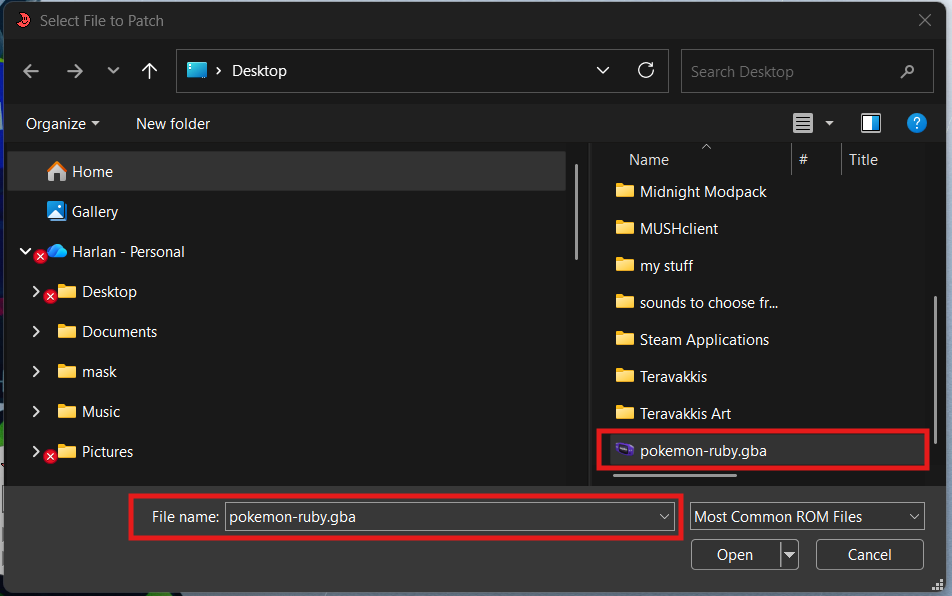Select Music folder in navigation tree
This screenshot has width=952, height=596.
(x=101, y=412)
